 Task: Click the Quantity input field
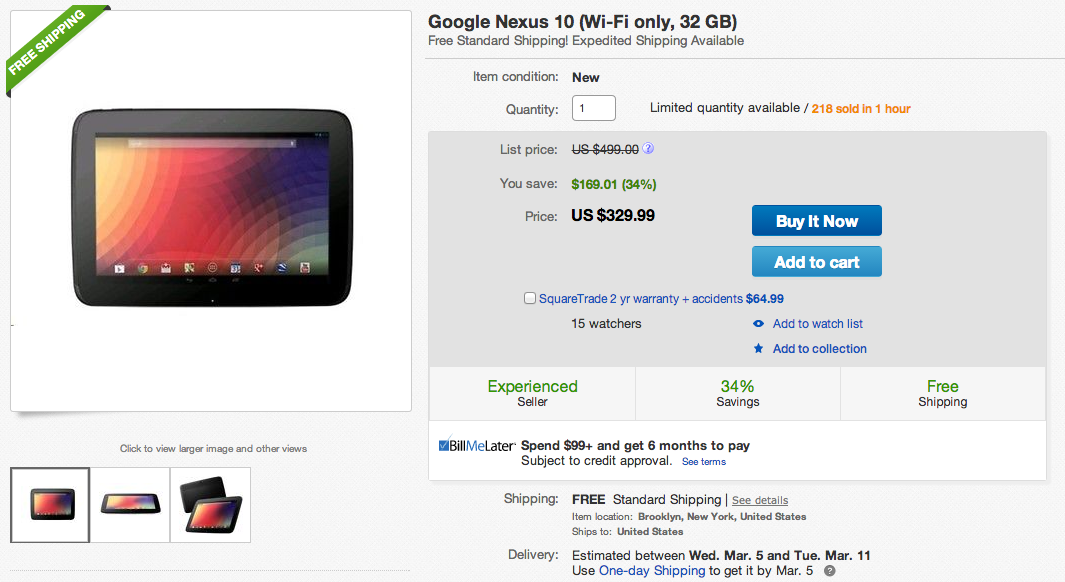pos(593,109)
